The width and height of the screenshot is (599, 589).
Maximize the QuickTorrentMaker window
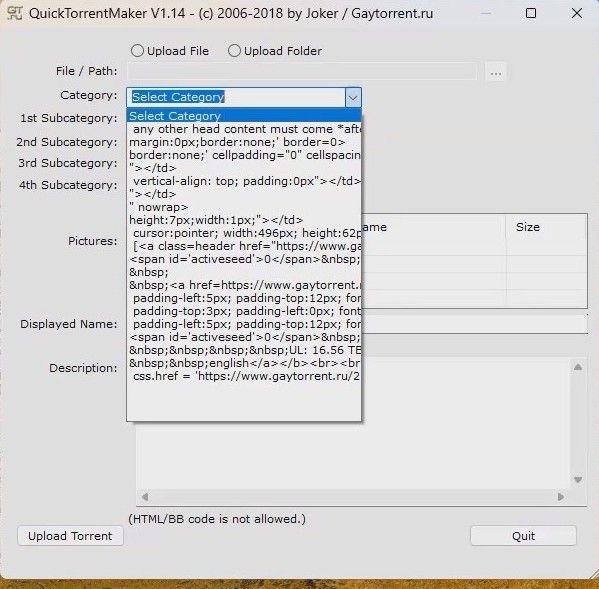531,13
